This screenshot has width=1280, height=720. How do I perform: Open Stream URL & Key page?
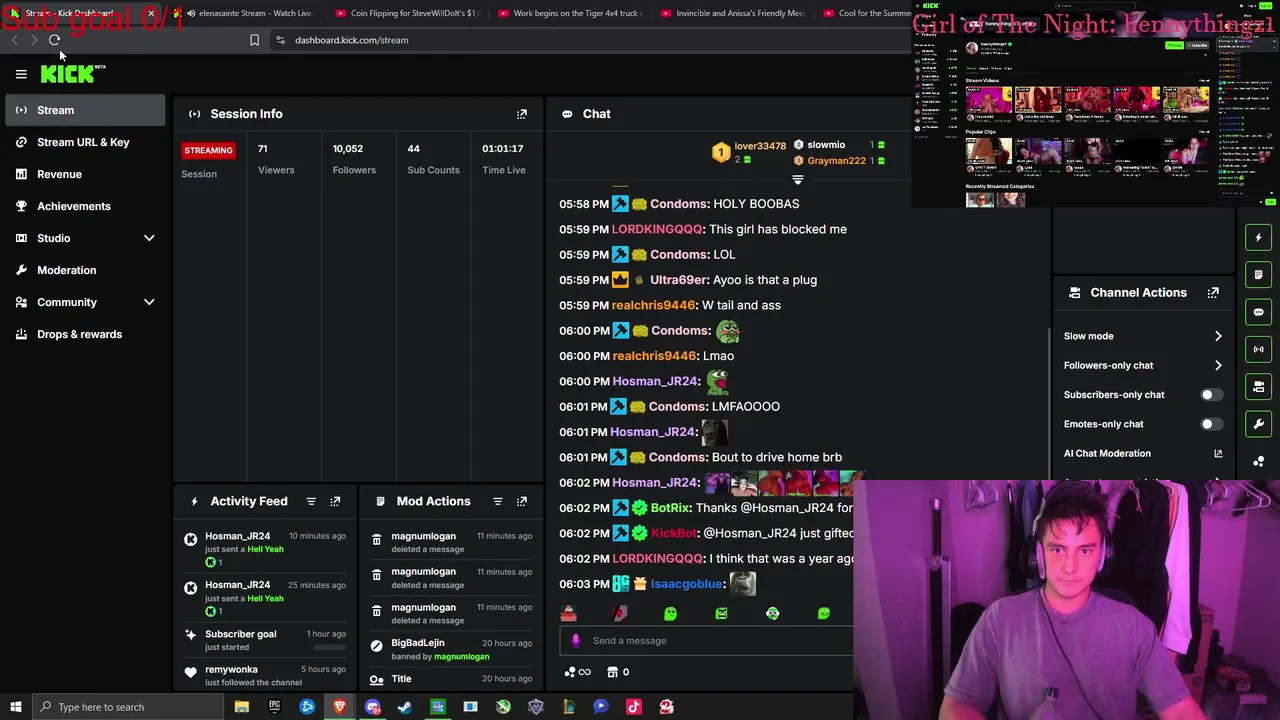85,142
